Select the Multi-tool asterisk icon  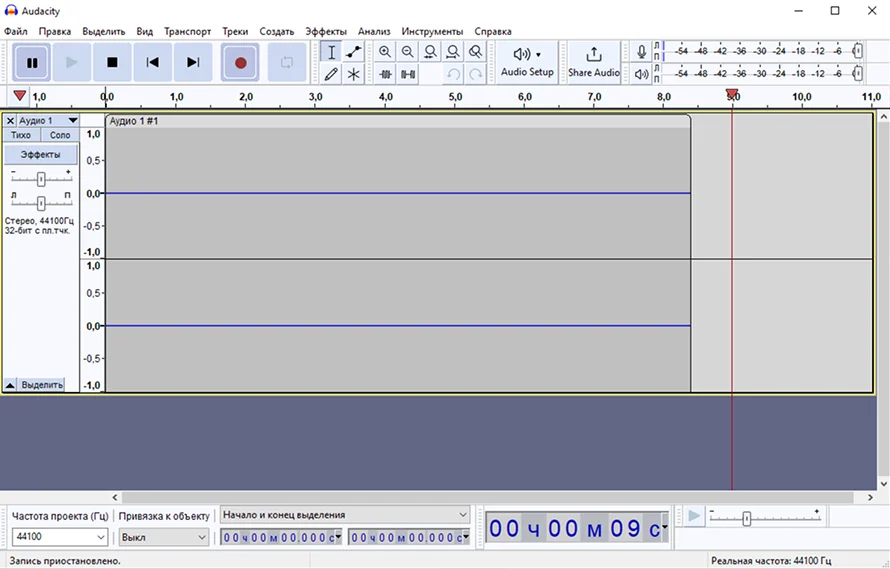[x=354, y=74]
